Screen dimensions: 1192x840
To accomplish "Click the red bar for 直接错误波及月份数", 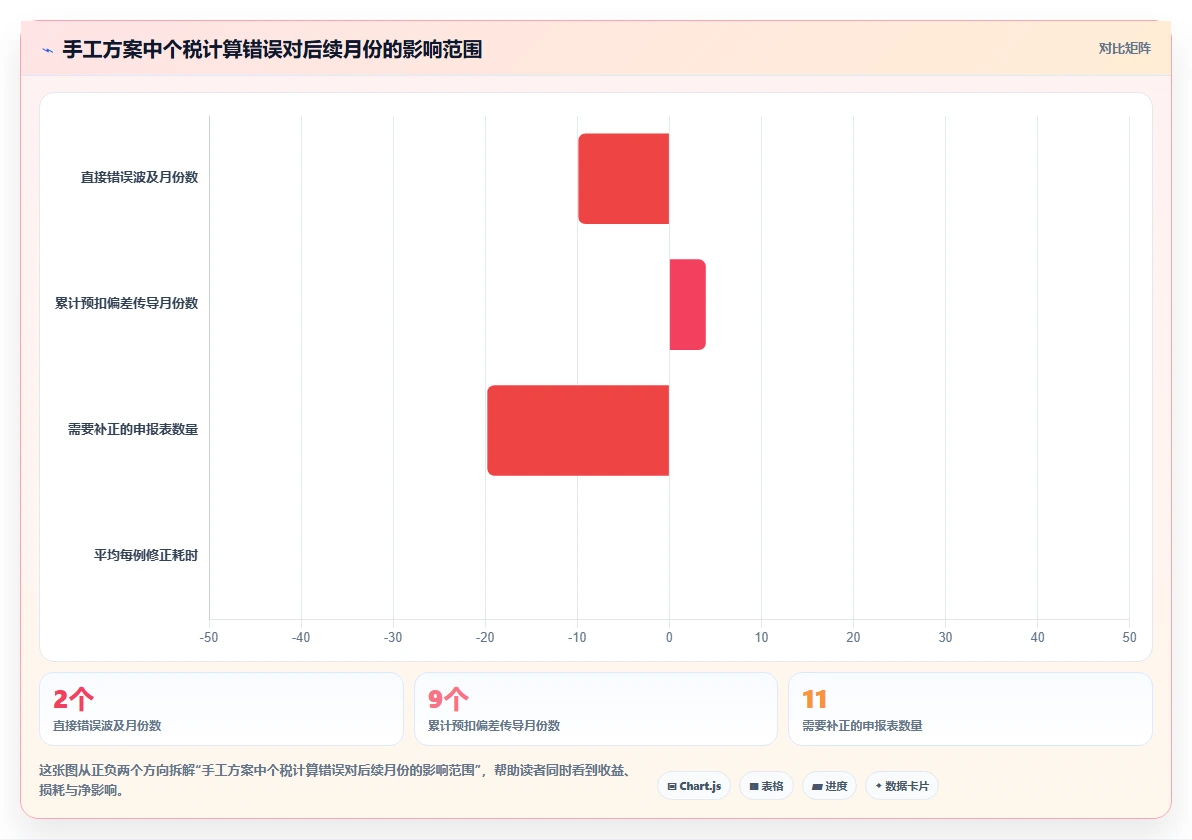I will (x=623, y=179).
